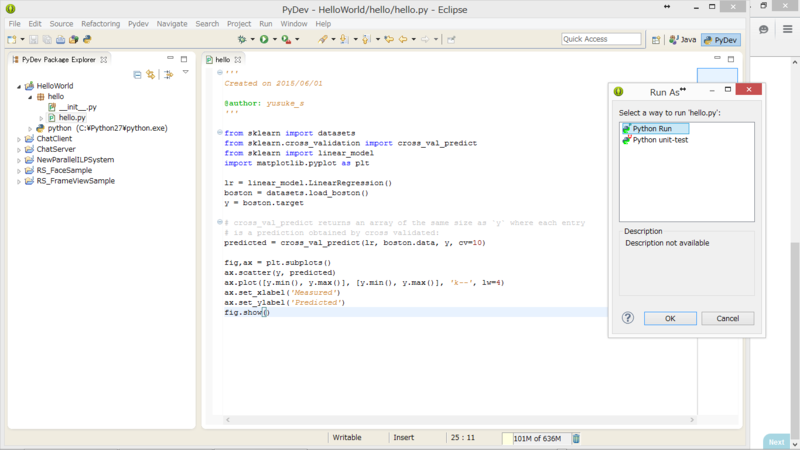Open the Package Explorer View Menu
The height and width of the screenshot is (450, 800).
pyautogui.click(x=186, y=72)
